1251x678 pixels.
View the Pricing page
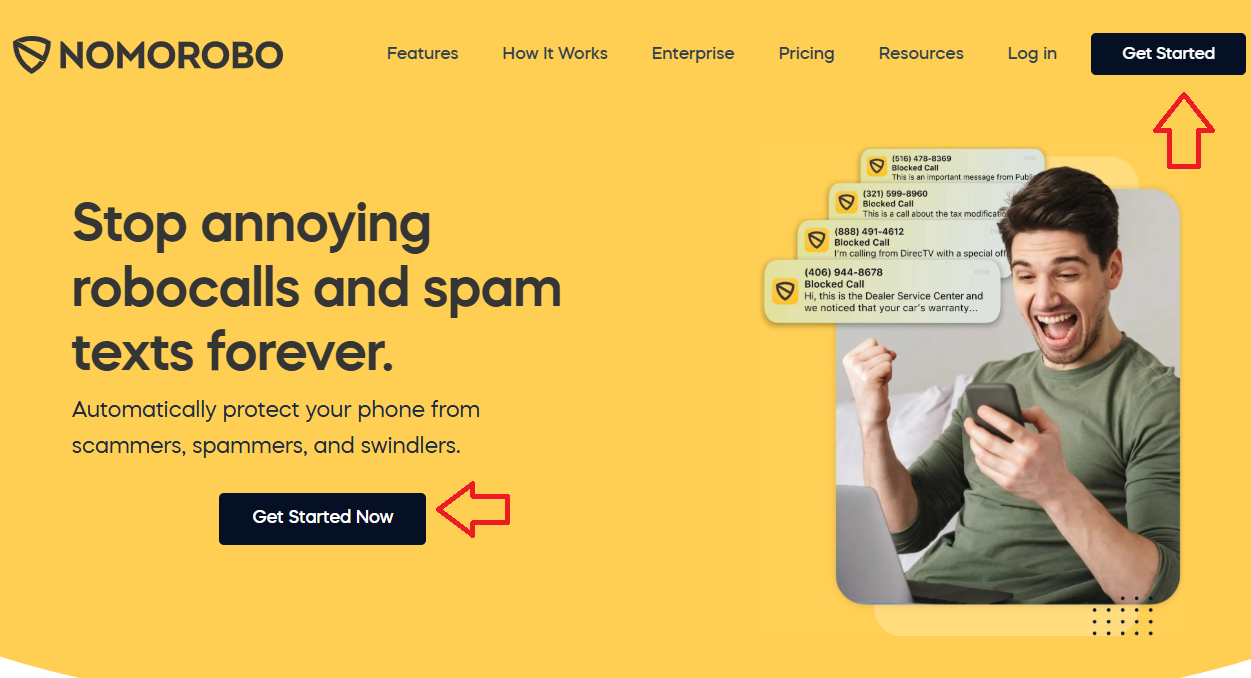pyautogui.click(x=806, y=54)
